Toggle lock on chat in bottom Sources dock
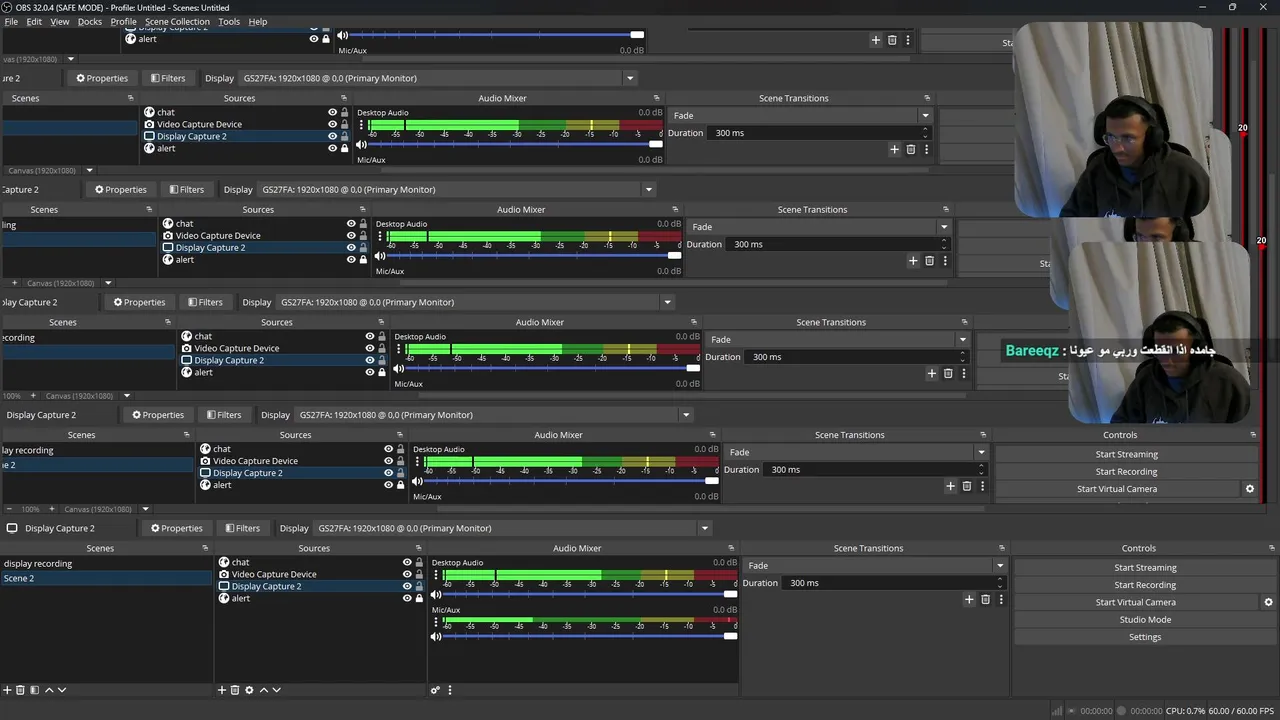Image resolution: width=1280 pixels, height=720 pixels. coord(419,562)
